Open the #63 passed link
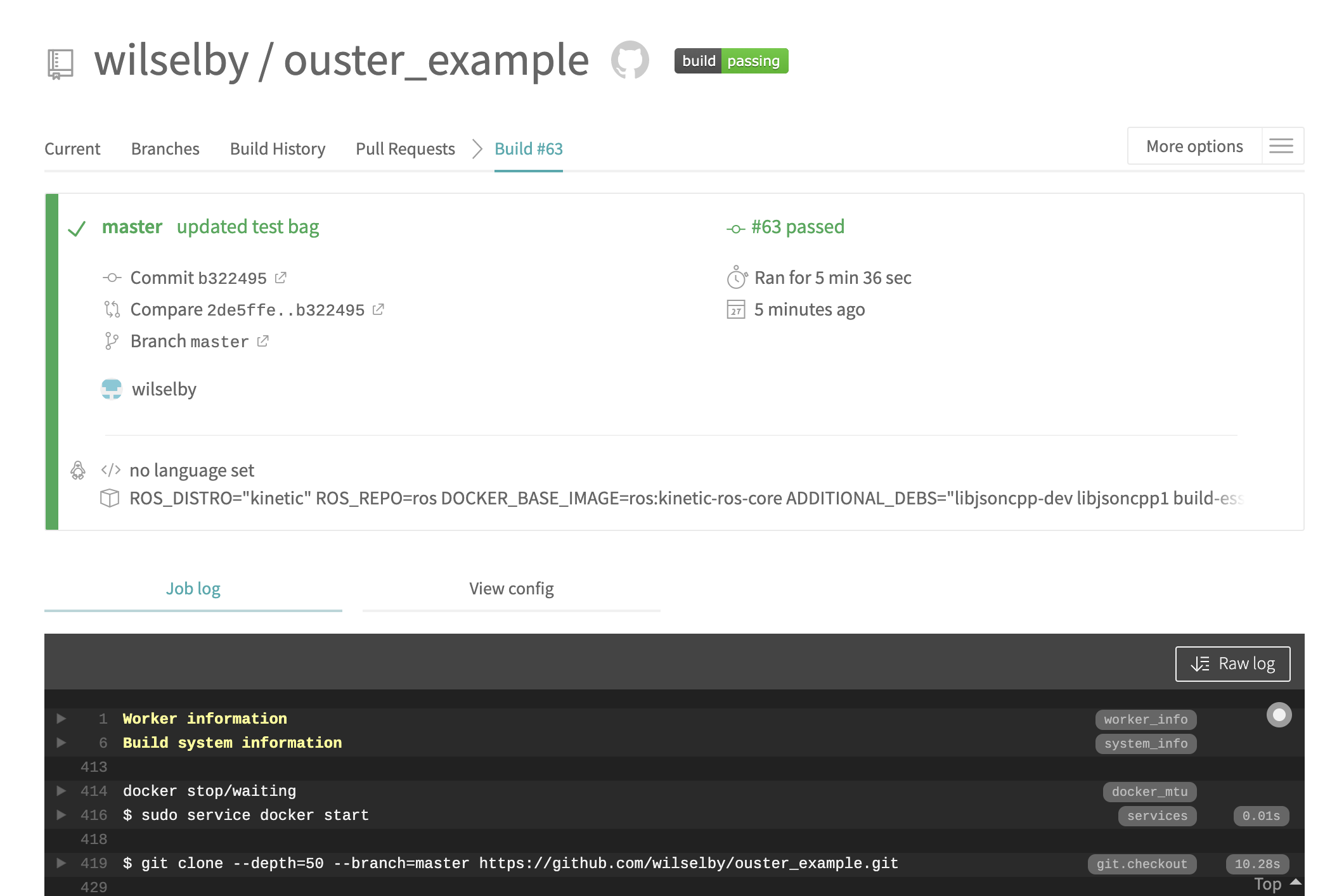1344x896 pixels. [798, 227]
